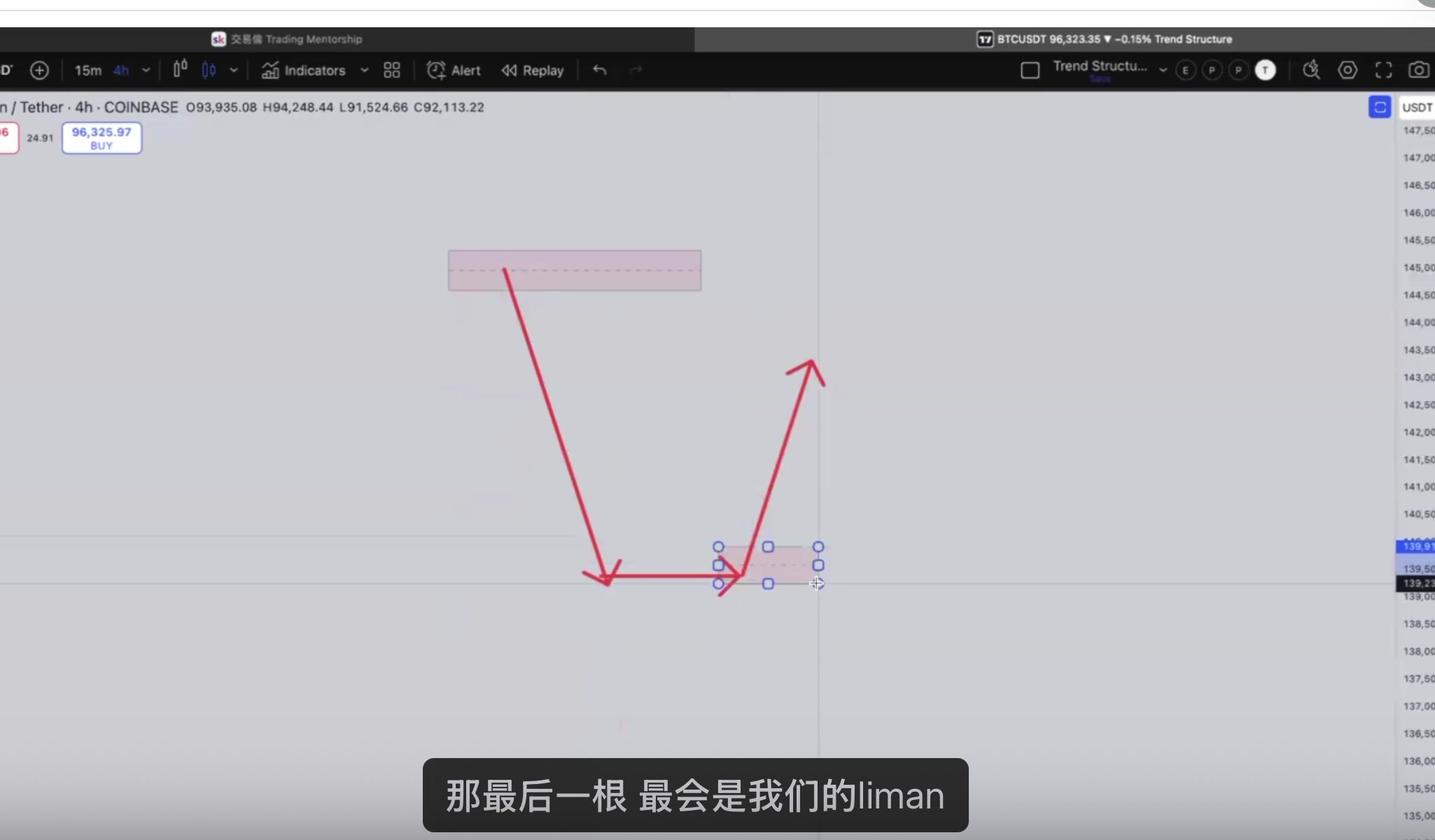Toggle the pane maximize box near Trend Structure
Screen dimensions: 1435x840
pyautogui.click(x=1030, y=70)
